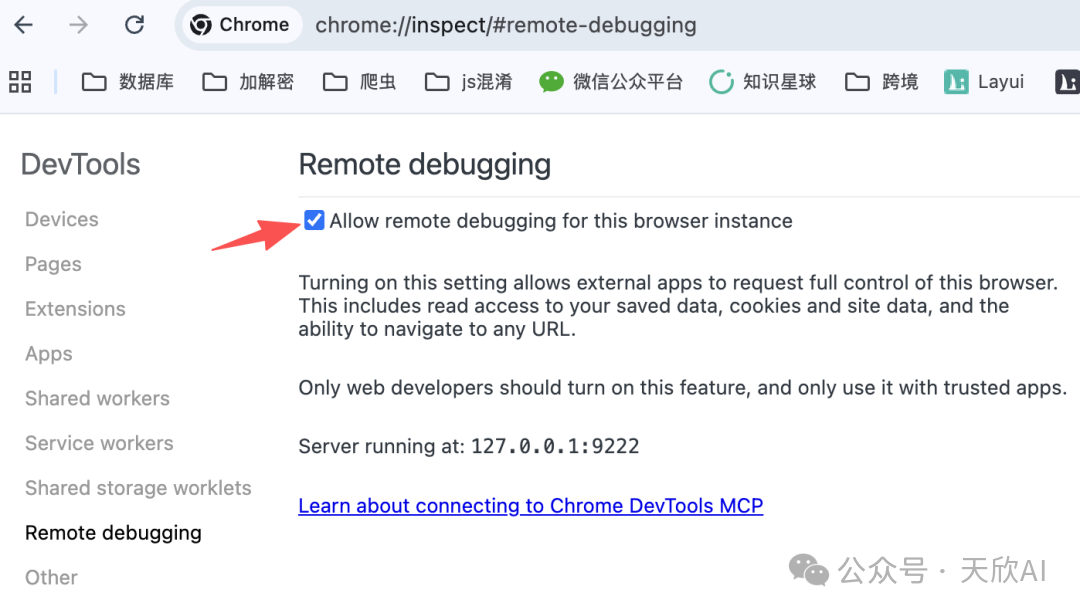
Task: Open the 知识星球 bookmark
Action: point(763,82)
